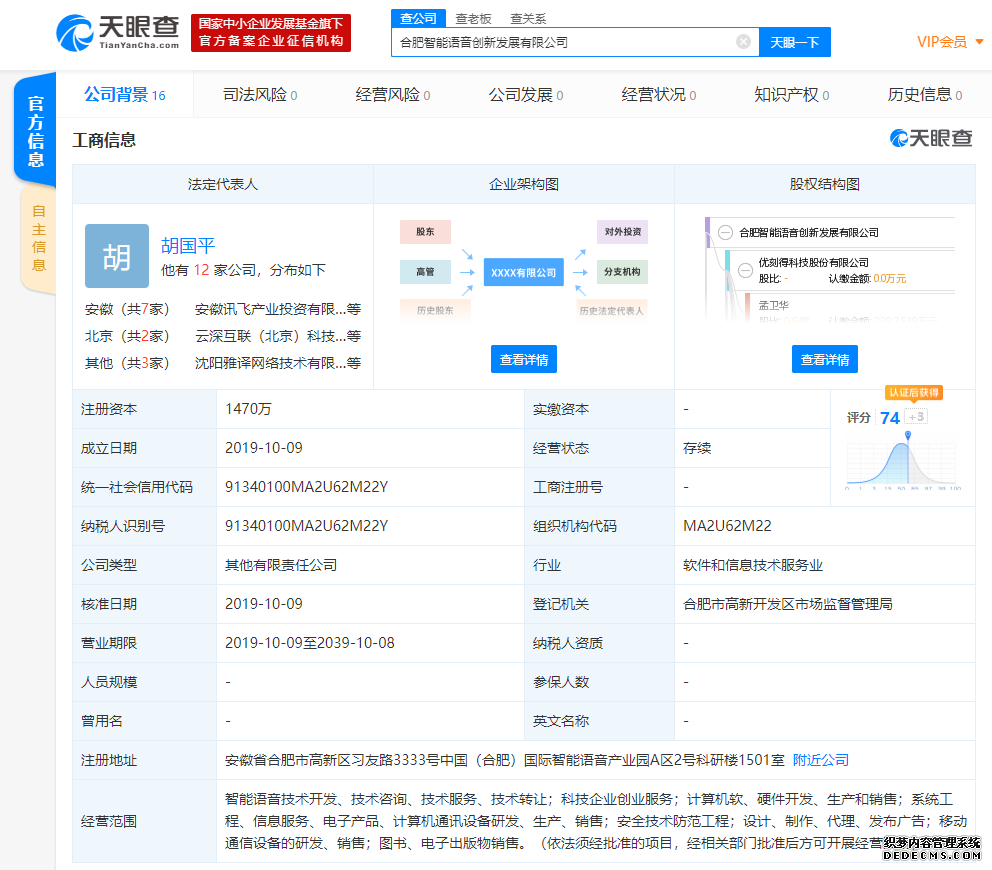The width and height of the screenshot is (992, 870).
Task: Click the industry value 软件和信息技术服务业
Action: click(x=753, y=565)
